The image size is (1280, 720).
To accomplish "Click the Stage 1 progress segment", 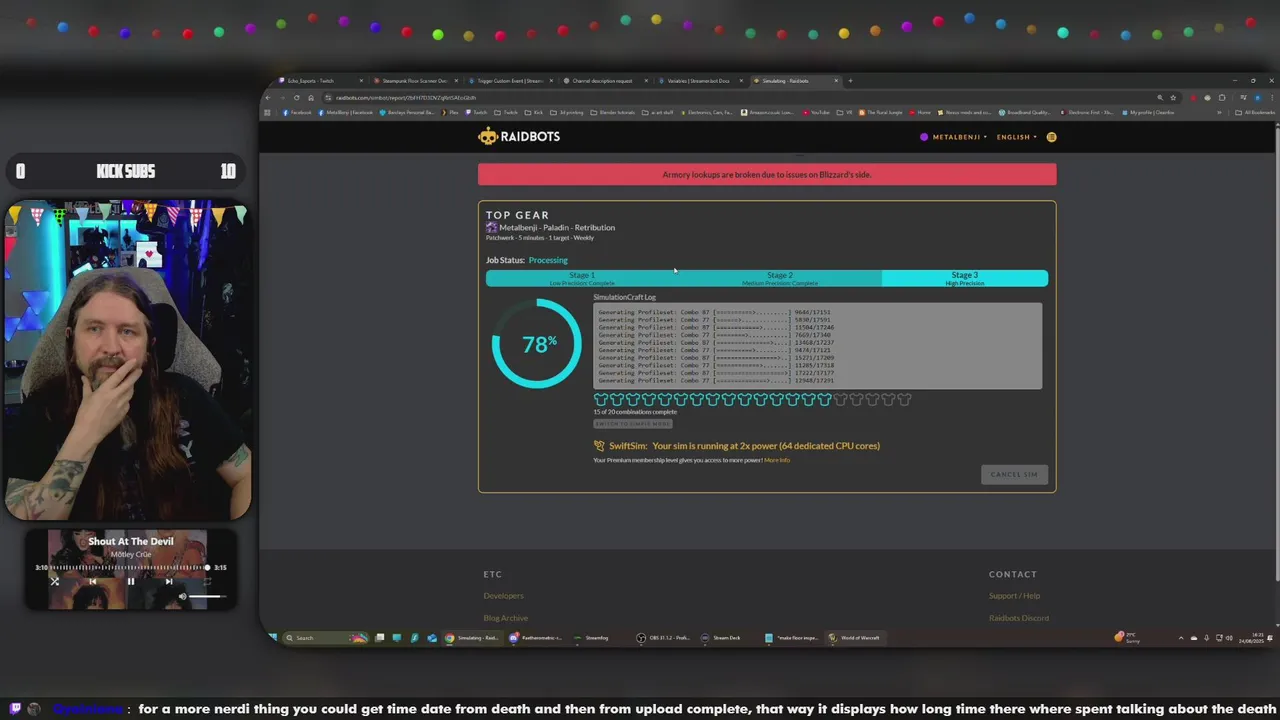I will coord(582,278).
